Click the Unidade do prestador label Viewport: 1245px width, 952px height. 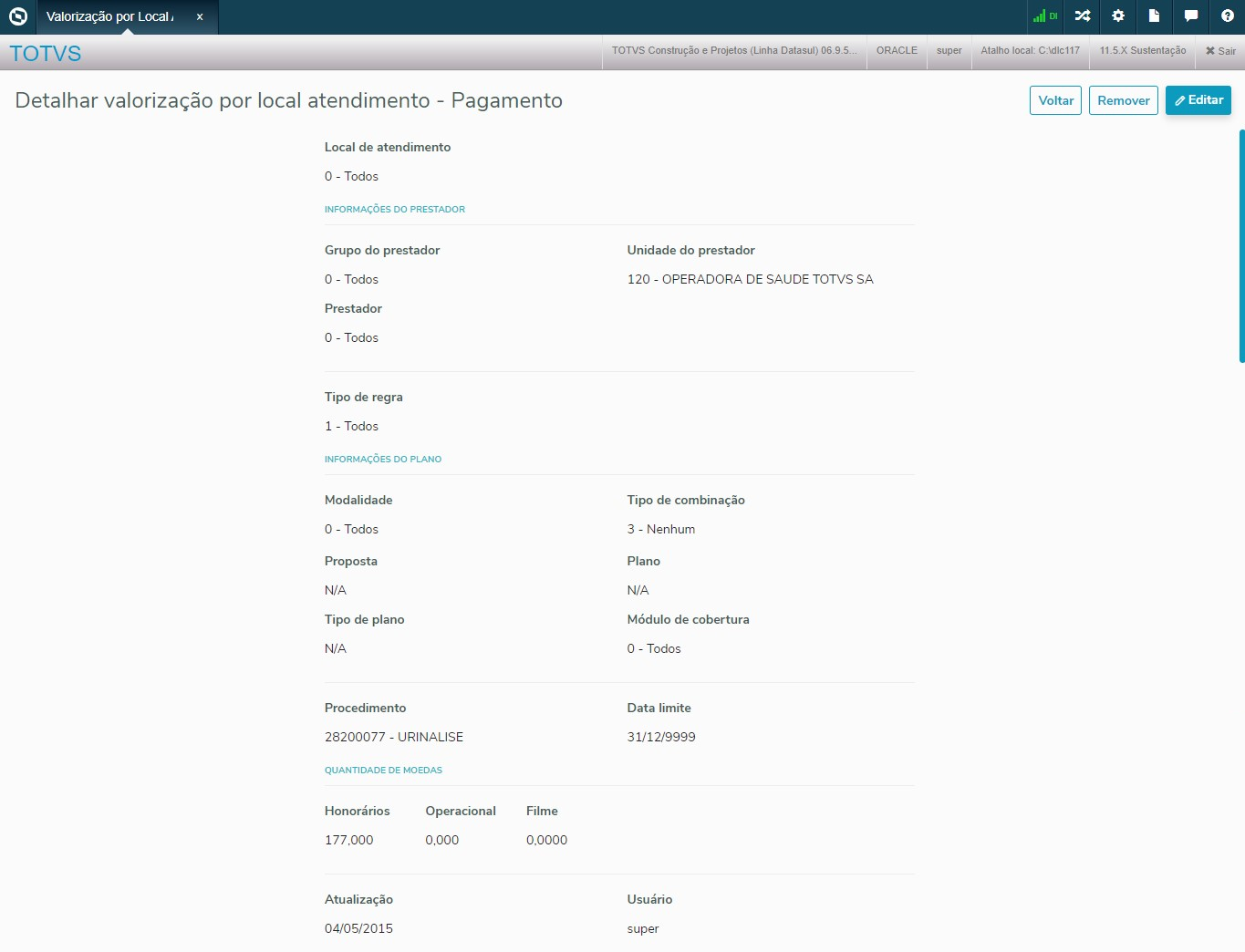click(691, 250)
